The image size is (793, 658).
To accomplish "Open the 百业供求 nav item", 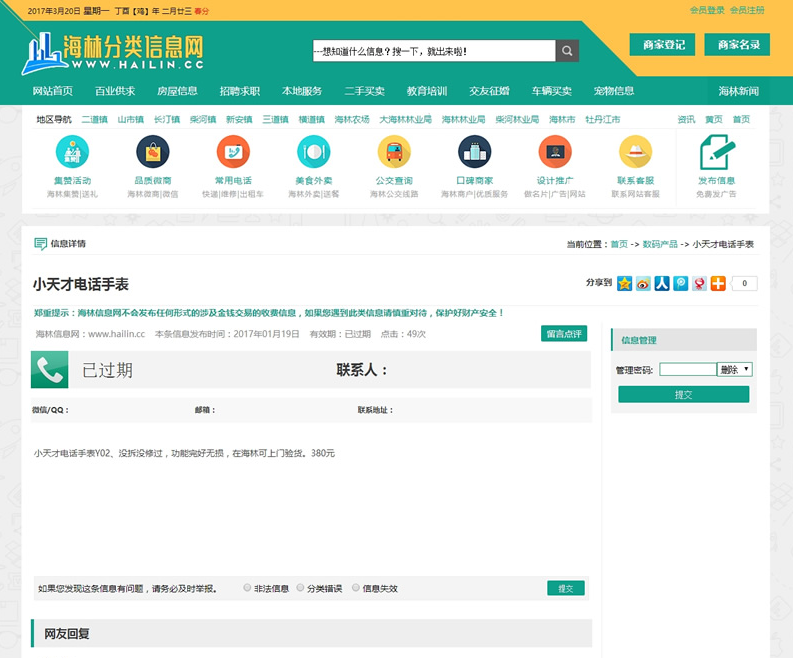I will (x=115, y=91).
